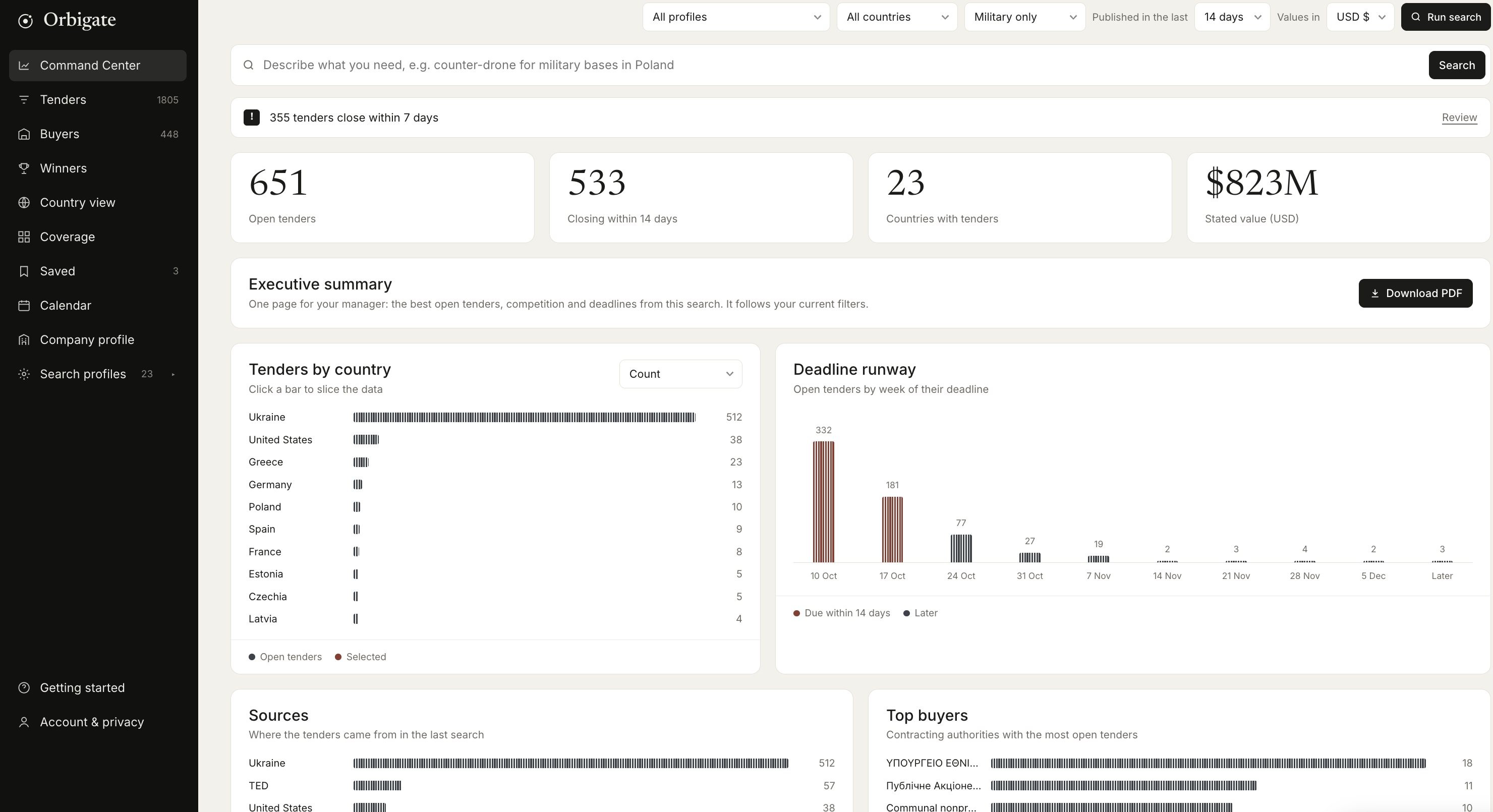
Task: Click the Ukraine bar in Tenders by country
Action: tap(524, 417)
